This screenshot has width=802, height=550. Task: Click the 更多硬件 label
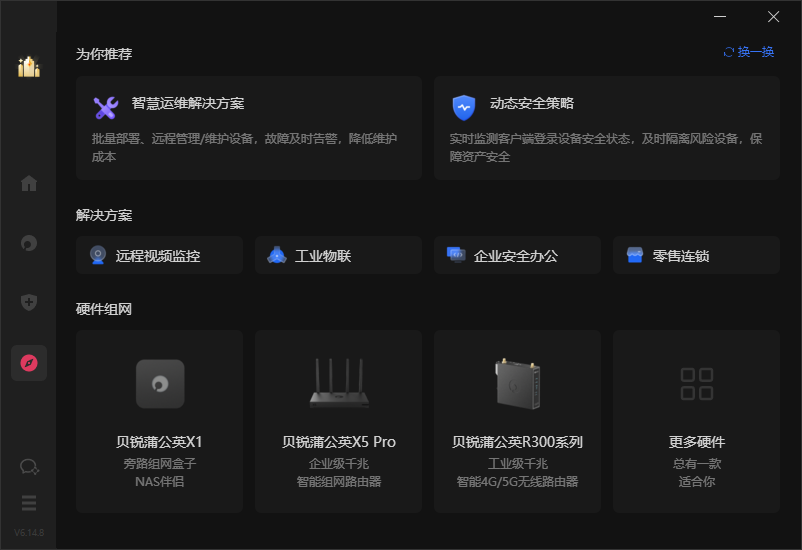tap(697, 442)
